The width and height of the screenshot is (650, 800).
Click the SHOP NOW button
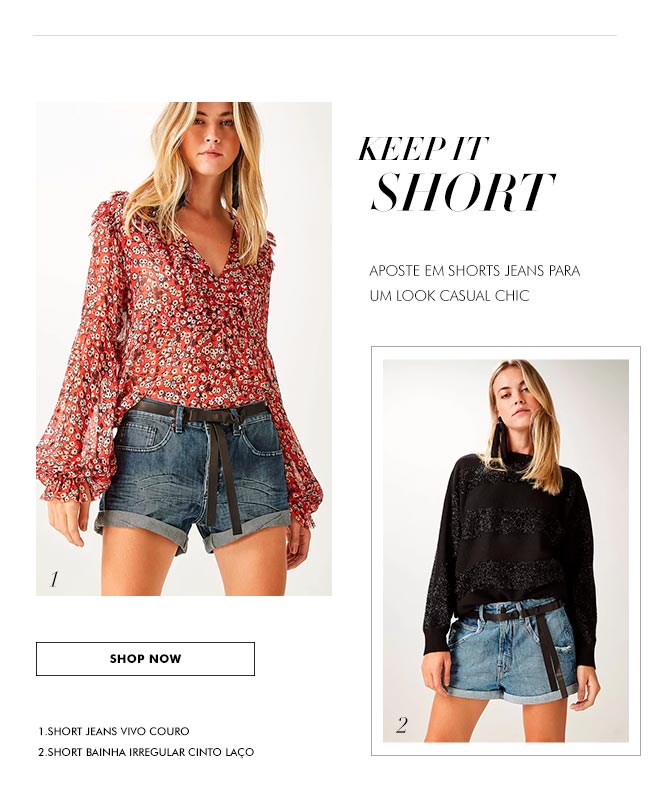tap(145, 659)
